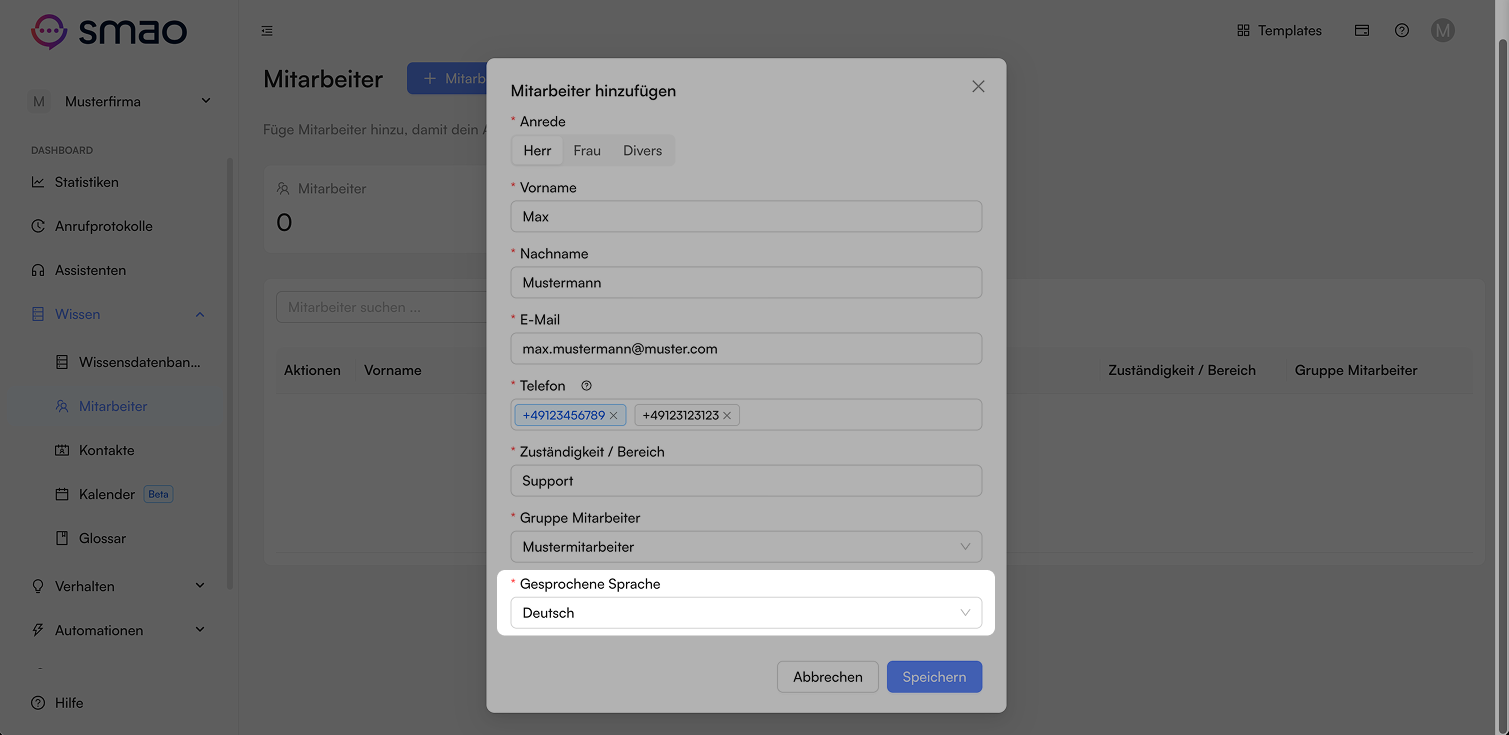Open the help question-mark icon in header

(1402, 31)
